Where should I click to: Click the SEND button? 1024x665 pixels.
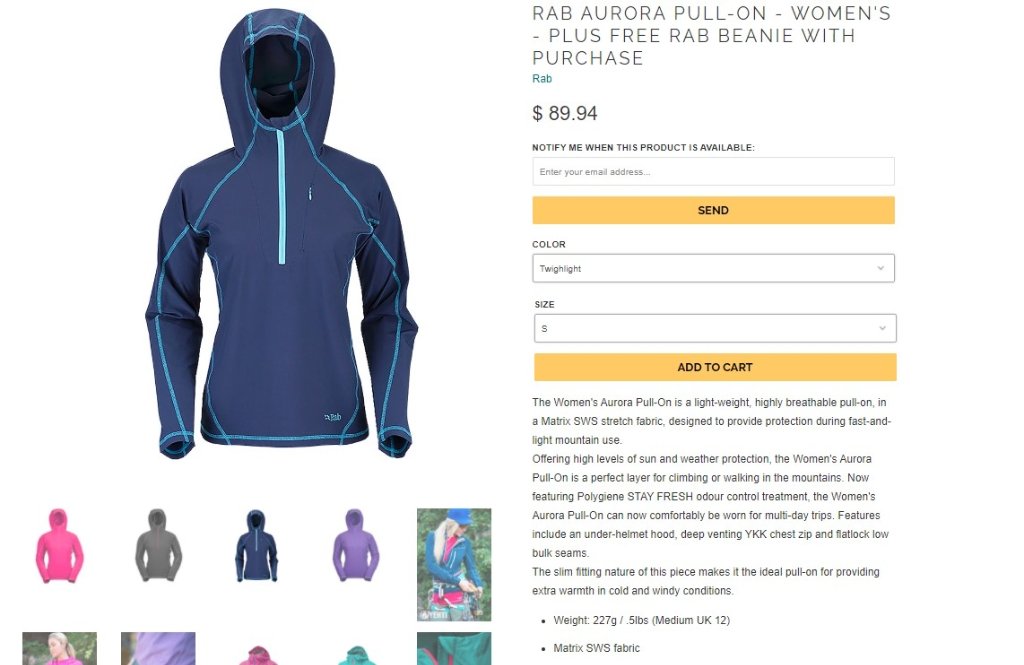coord(713,210)
